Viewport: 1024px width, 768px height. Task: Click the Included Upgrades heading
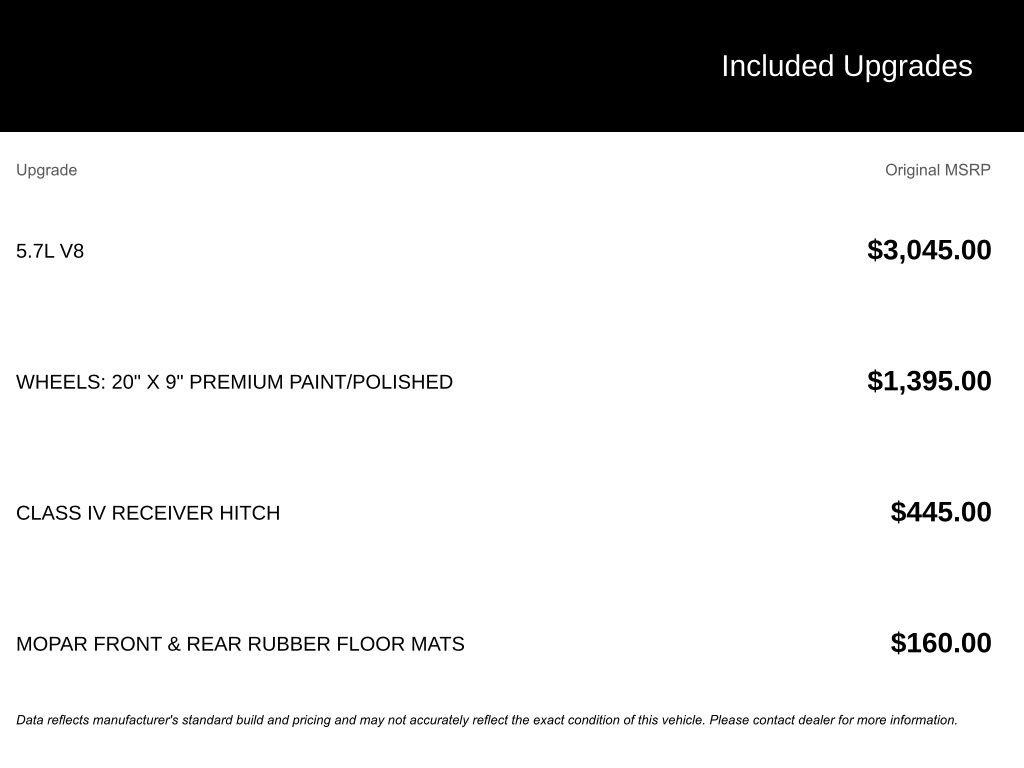tap(846, 66)
